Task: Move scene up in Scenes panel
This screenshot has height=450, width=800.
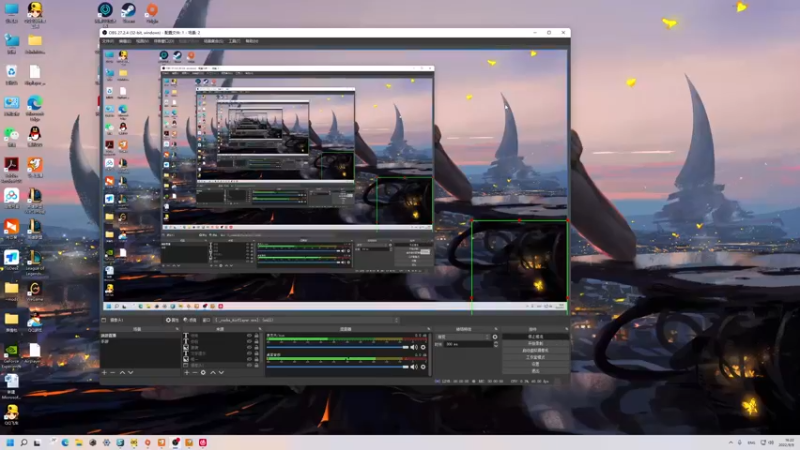Action: (122, 372)
